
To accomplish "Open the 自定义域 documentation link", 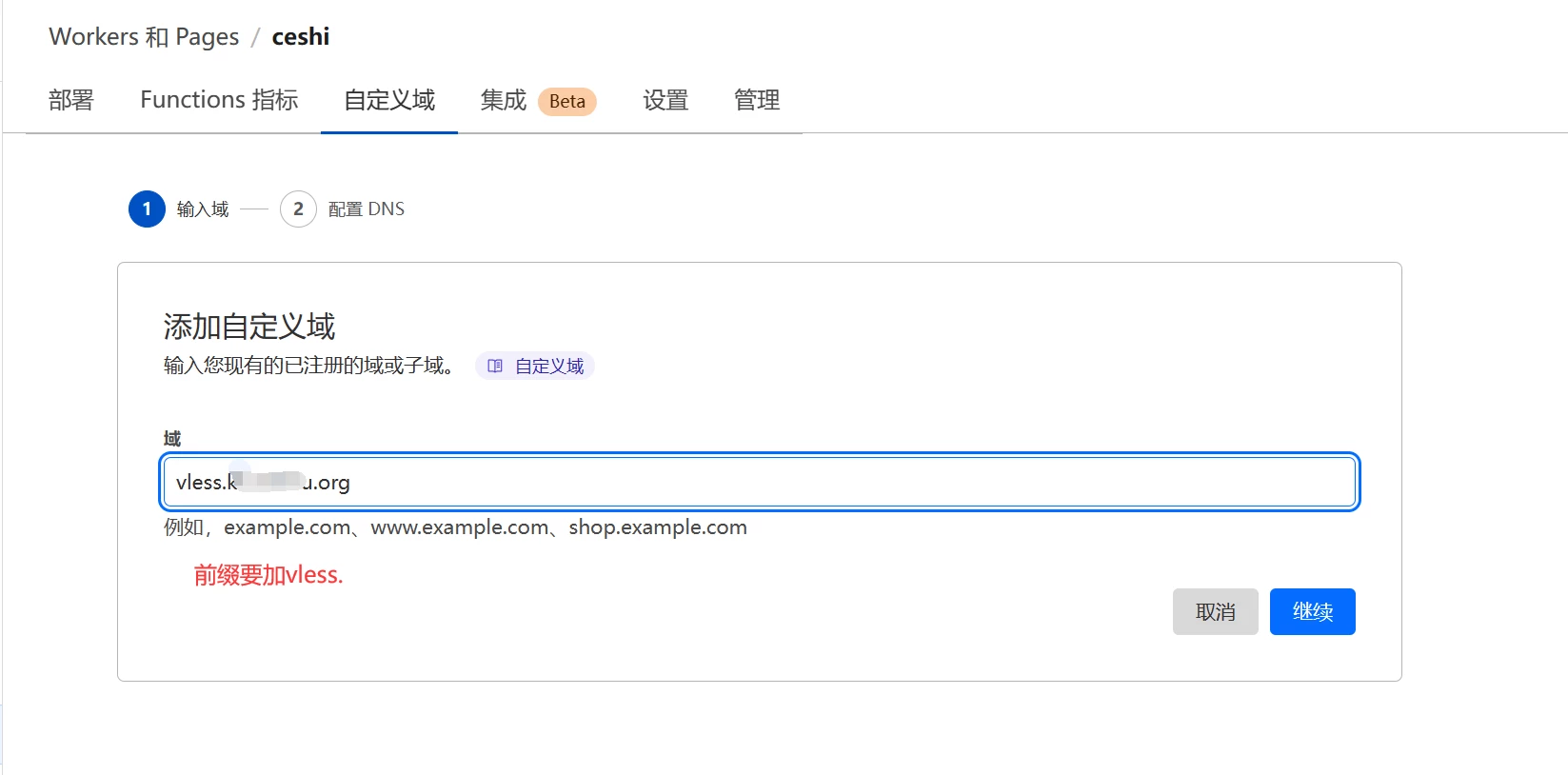I will (549, 367).
